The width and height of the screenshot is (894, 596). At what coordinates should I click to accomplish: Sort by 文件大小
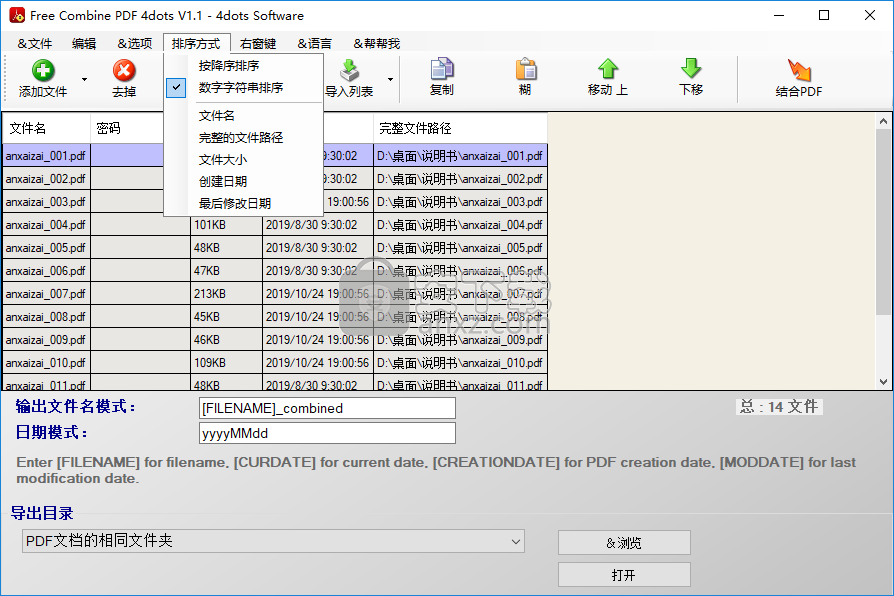click(223, 160)
